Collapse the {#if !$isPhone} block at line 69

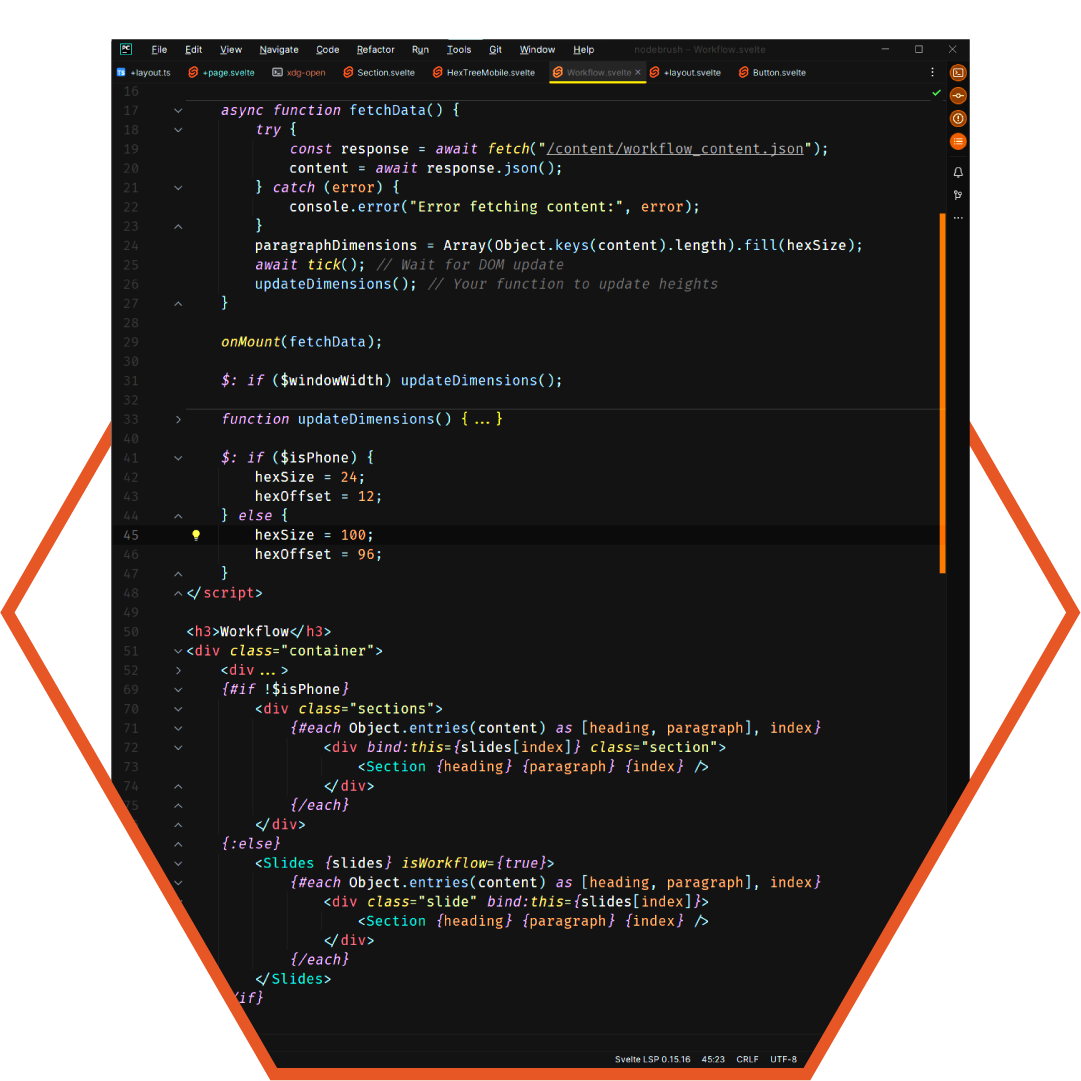pos(178,689)
